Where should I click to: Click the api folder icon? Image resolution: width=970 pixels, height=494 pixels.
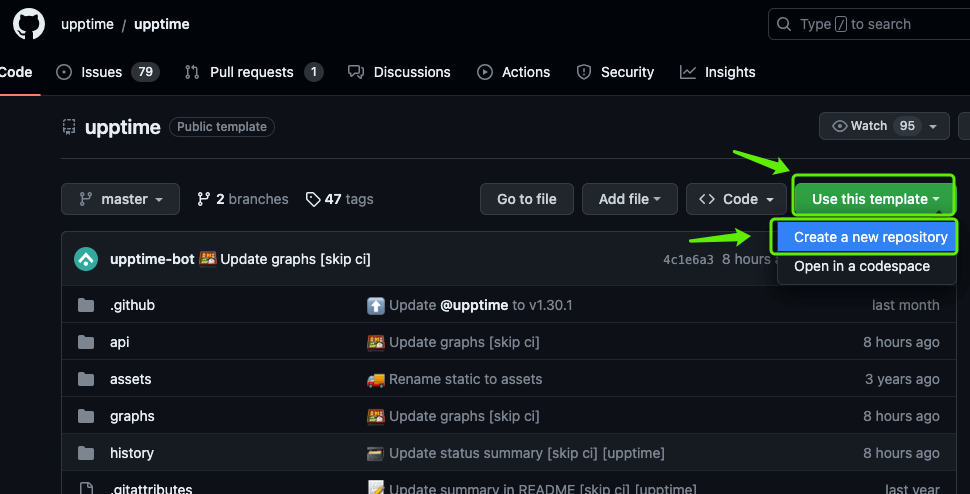tap(85, 343)
